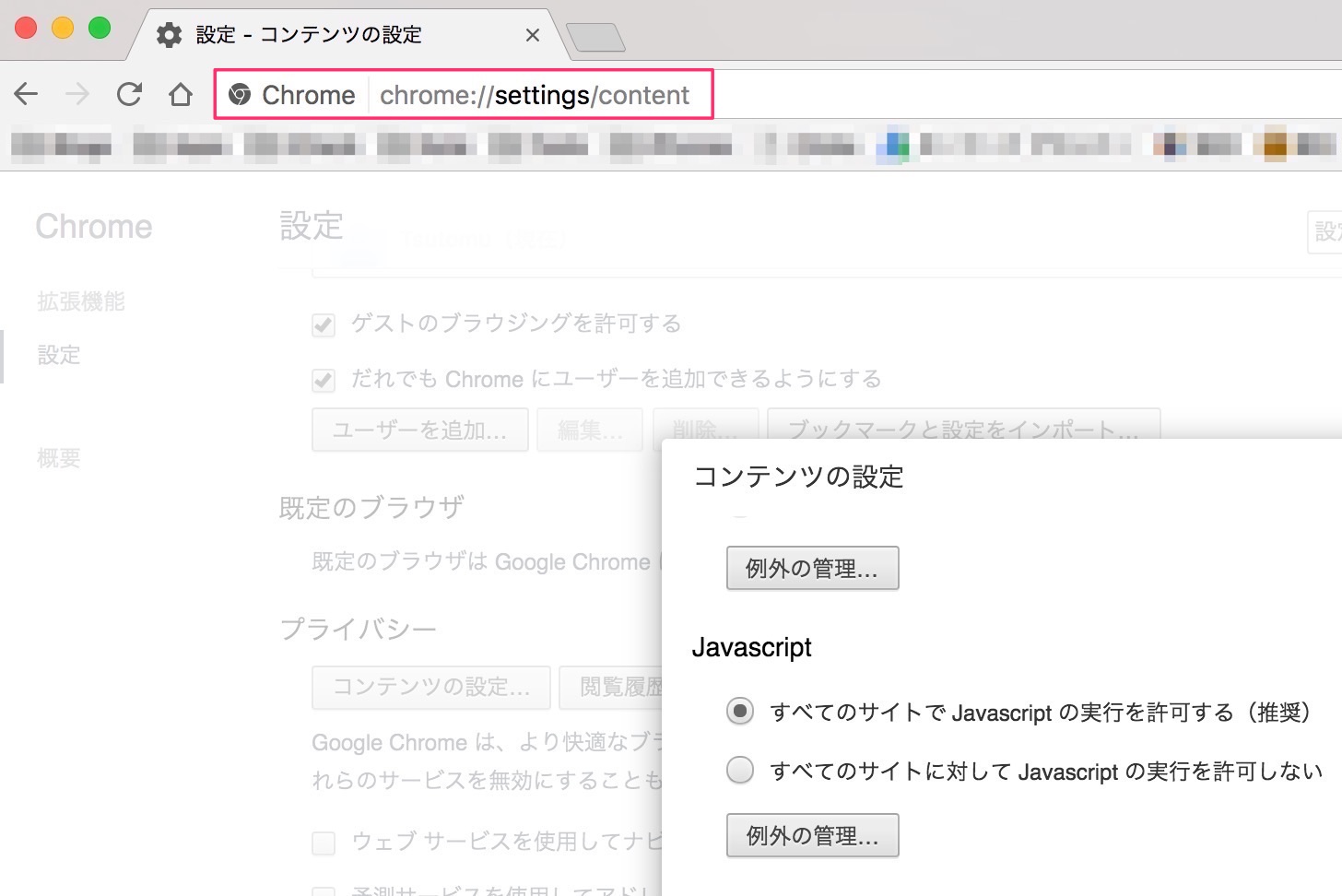Image resolution: width=1342 pixels, height=896 pixels.
Task: Open a new tab with the new-tab button
Action: [x=595, y=37]
